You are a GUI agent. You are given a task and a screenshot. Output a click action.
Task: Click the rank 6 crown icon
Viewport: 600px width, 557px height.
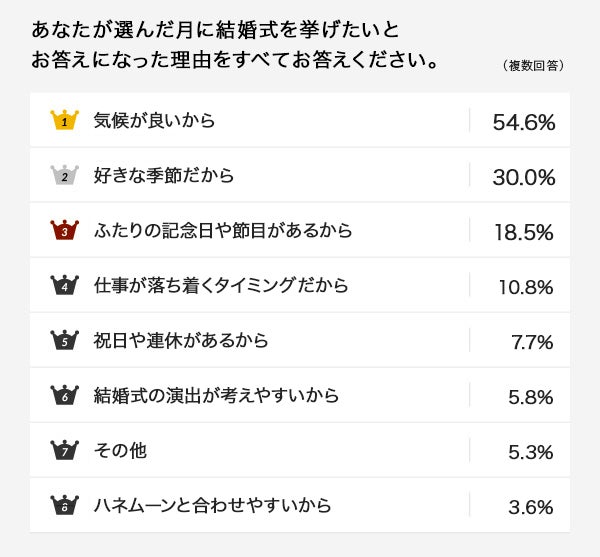click(x=64, y=395)
